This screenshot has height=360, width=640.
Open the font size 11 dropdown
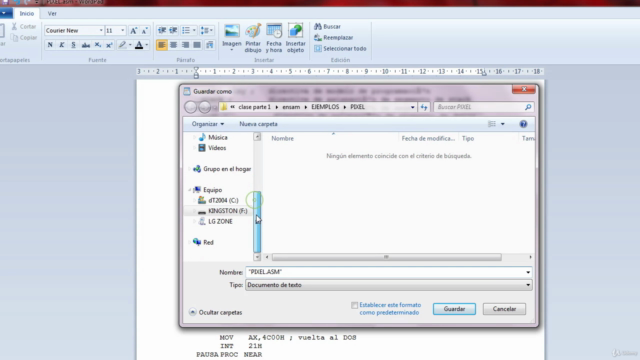[x=122, y=31]
